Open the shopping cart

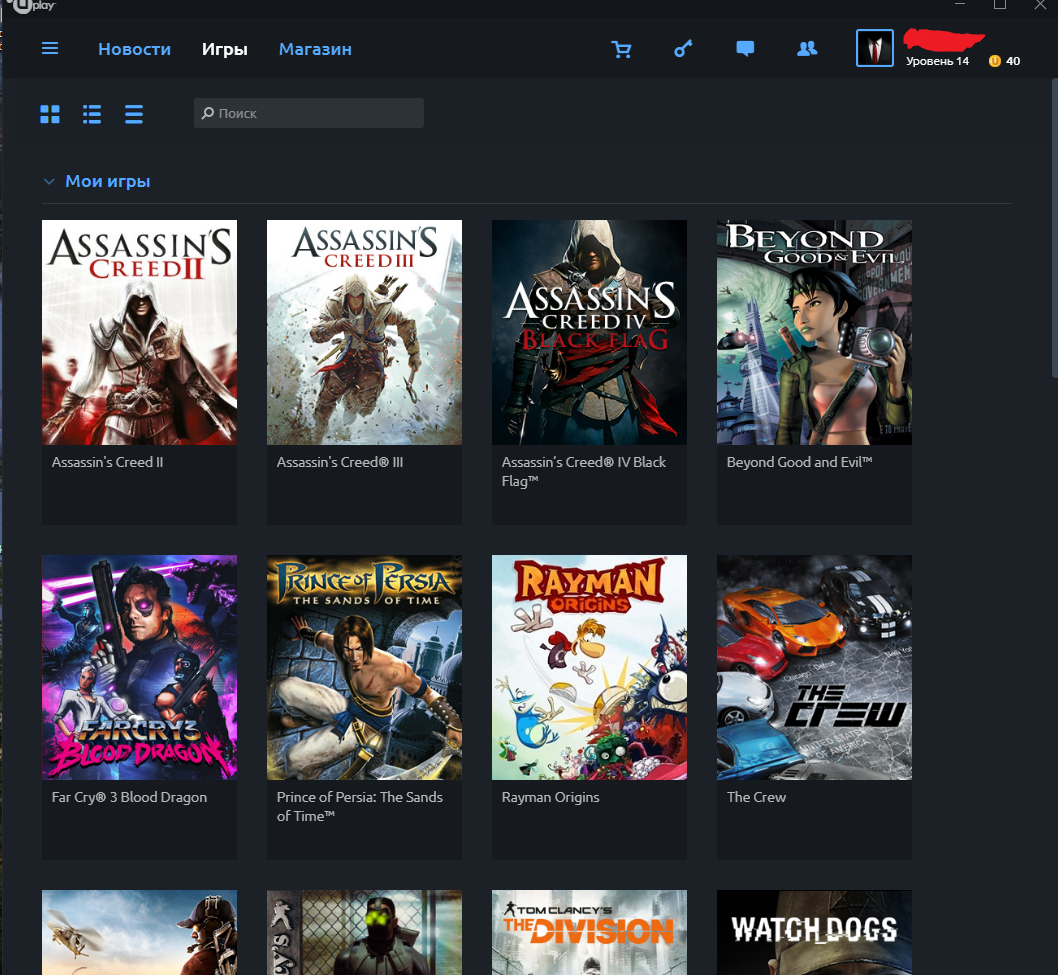click(x=621, y=49)
